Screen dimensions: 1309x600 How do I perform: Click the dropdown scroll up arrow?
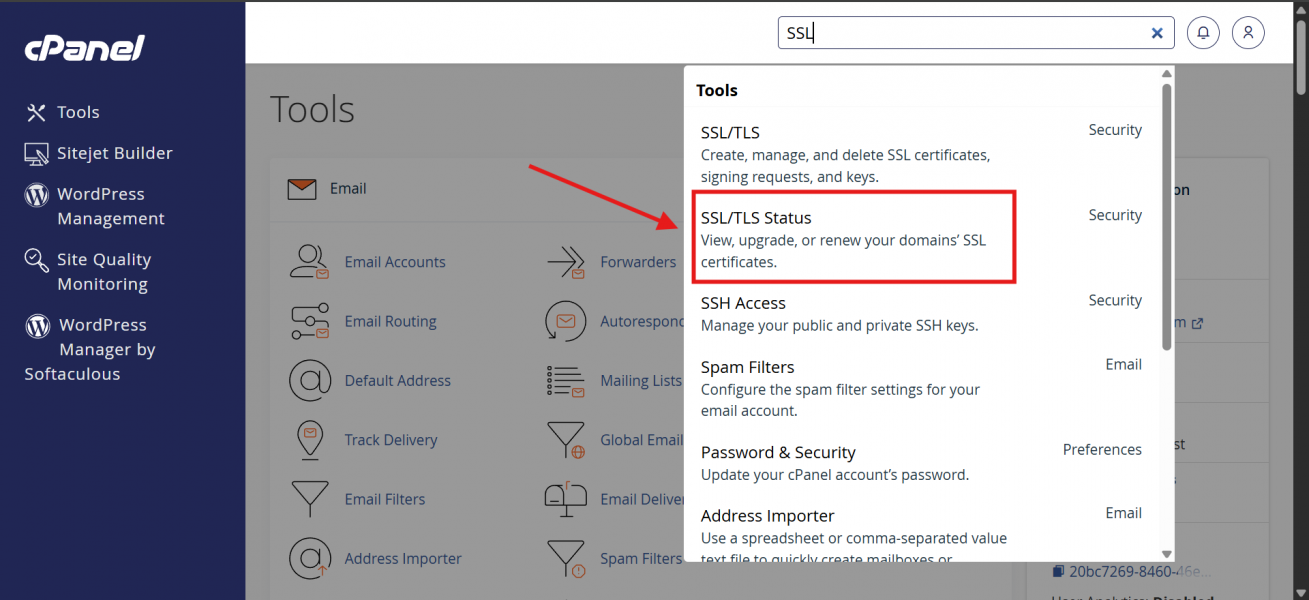[x=1166, y=73]
